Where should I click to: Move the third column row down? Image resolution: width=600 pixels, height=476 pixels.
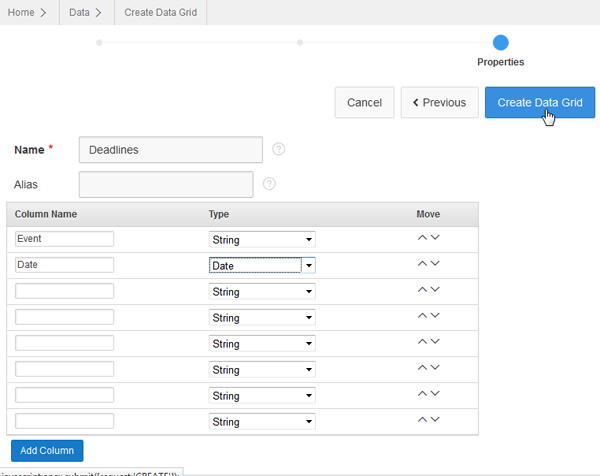pyautogui.click(x=435, y=290)
